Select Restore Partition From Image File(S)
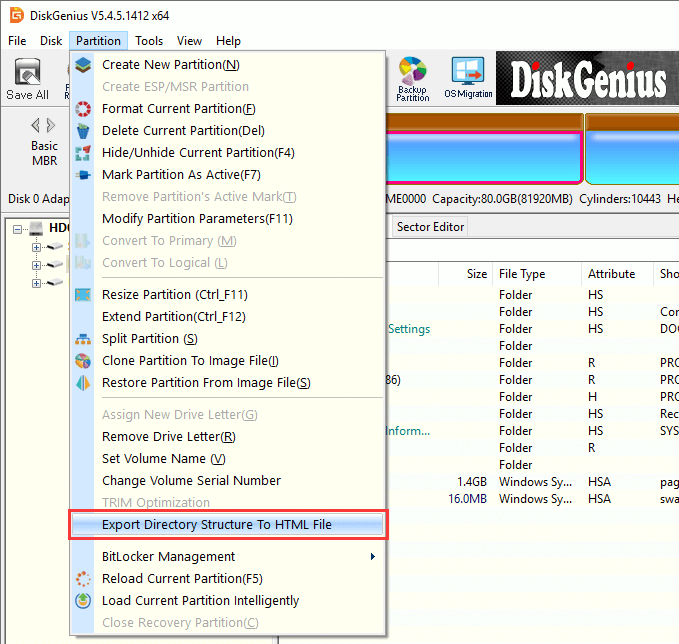The height and width of the screenshot is (644, 679). [x=228, y=383]
